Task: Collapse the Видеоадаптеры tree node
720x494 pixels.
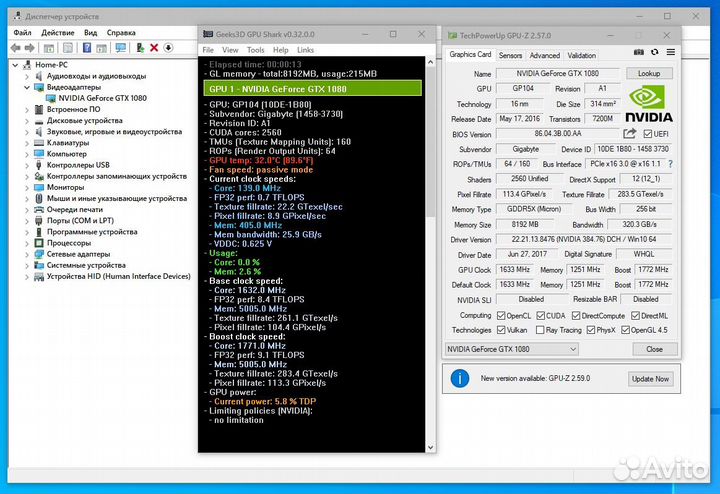Action: pyautogui.click(x=25, y=87)
